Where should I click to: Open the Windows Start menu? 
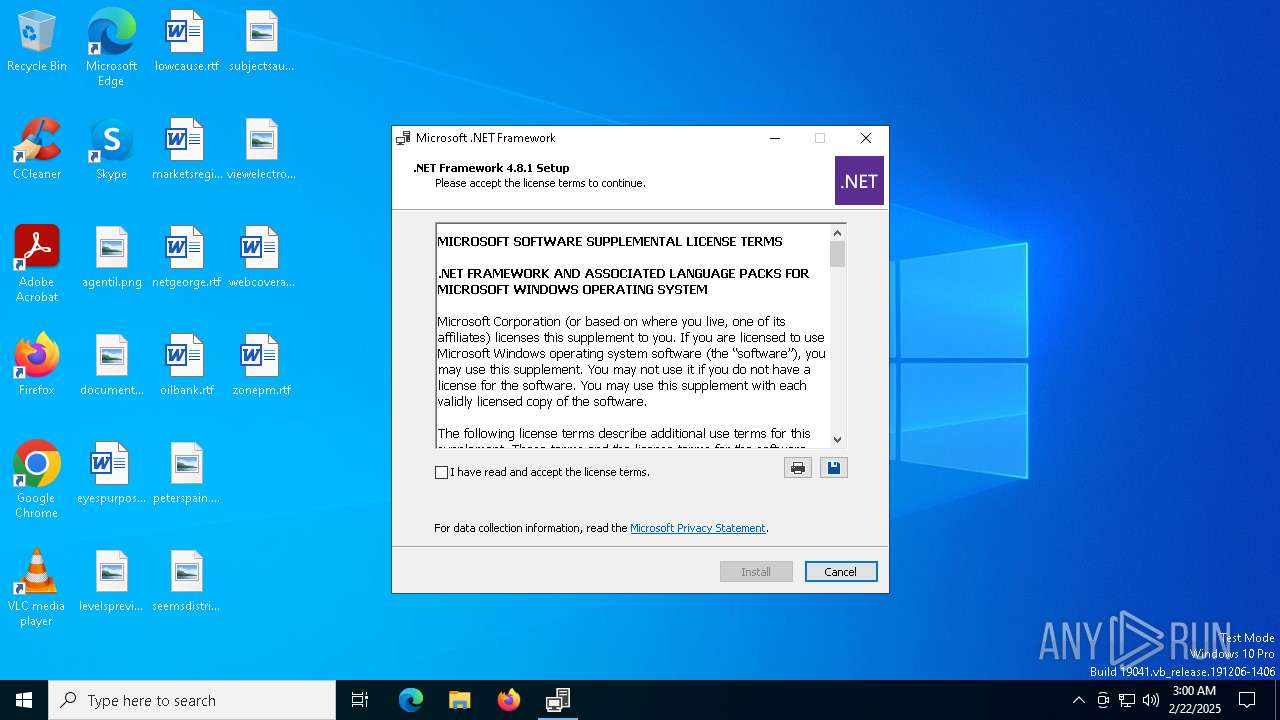[24, 700]
